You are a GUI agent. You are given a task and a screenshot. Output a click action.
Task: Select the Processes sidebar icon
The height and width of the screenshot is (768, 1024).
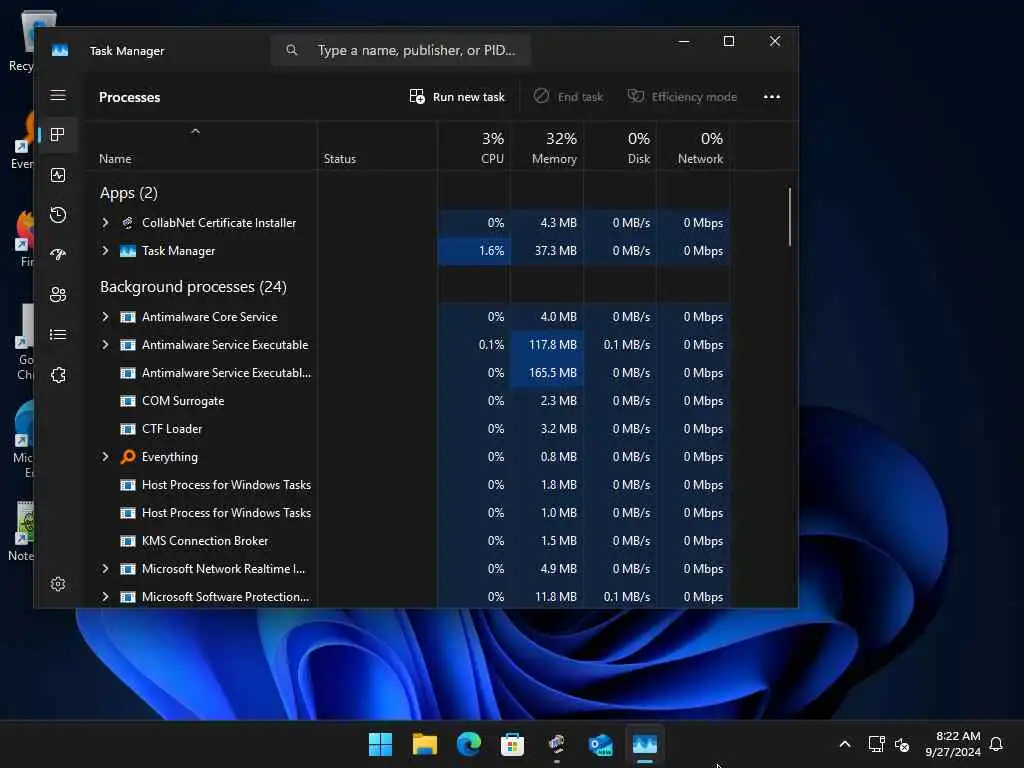pos(58,135)
